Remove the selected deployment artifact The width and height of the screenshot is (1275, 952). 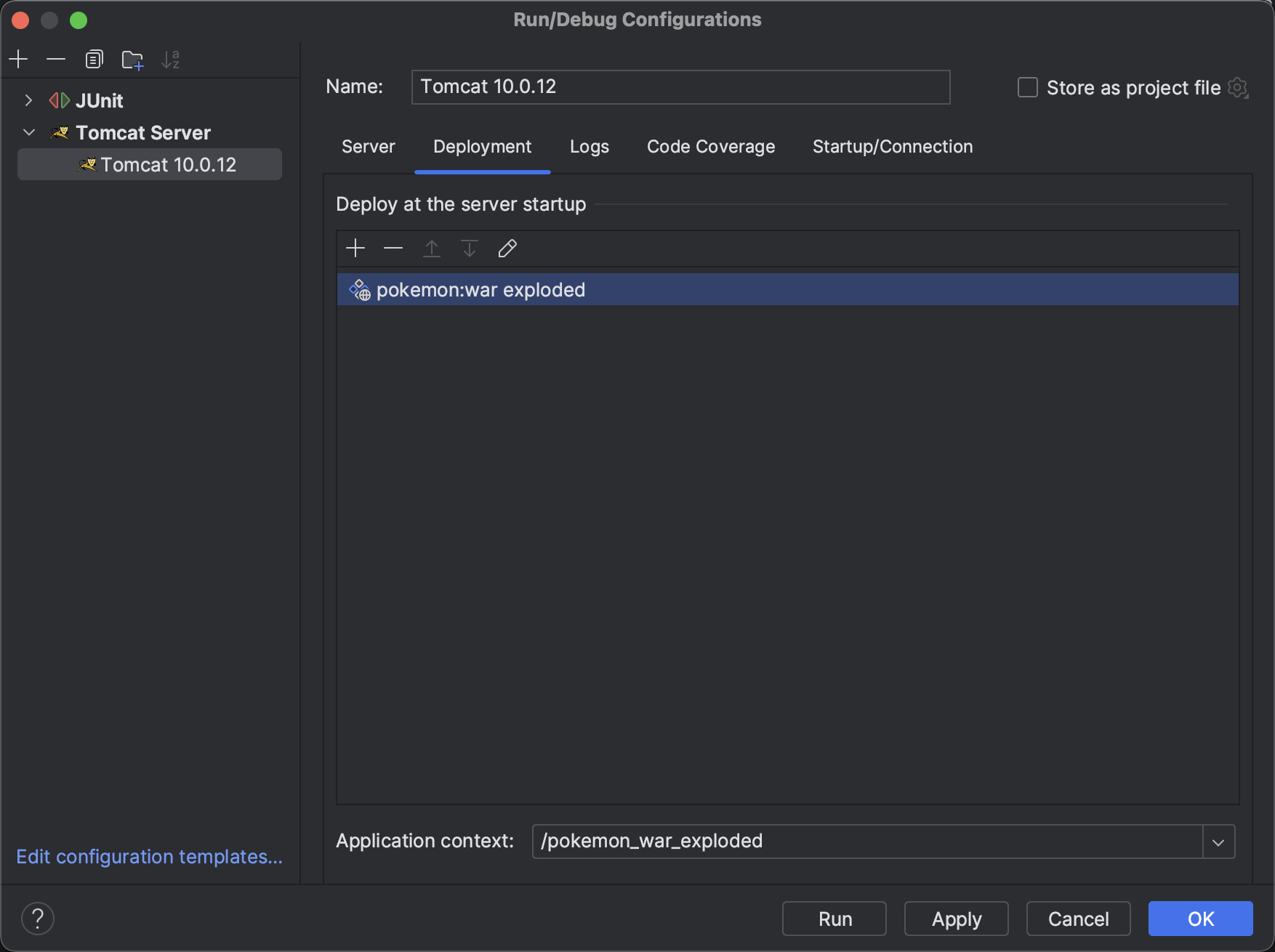(393, 249)
